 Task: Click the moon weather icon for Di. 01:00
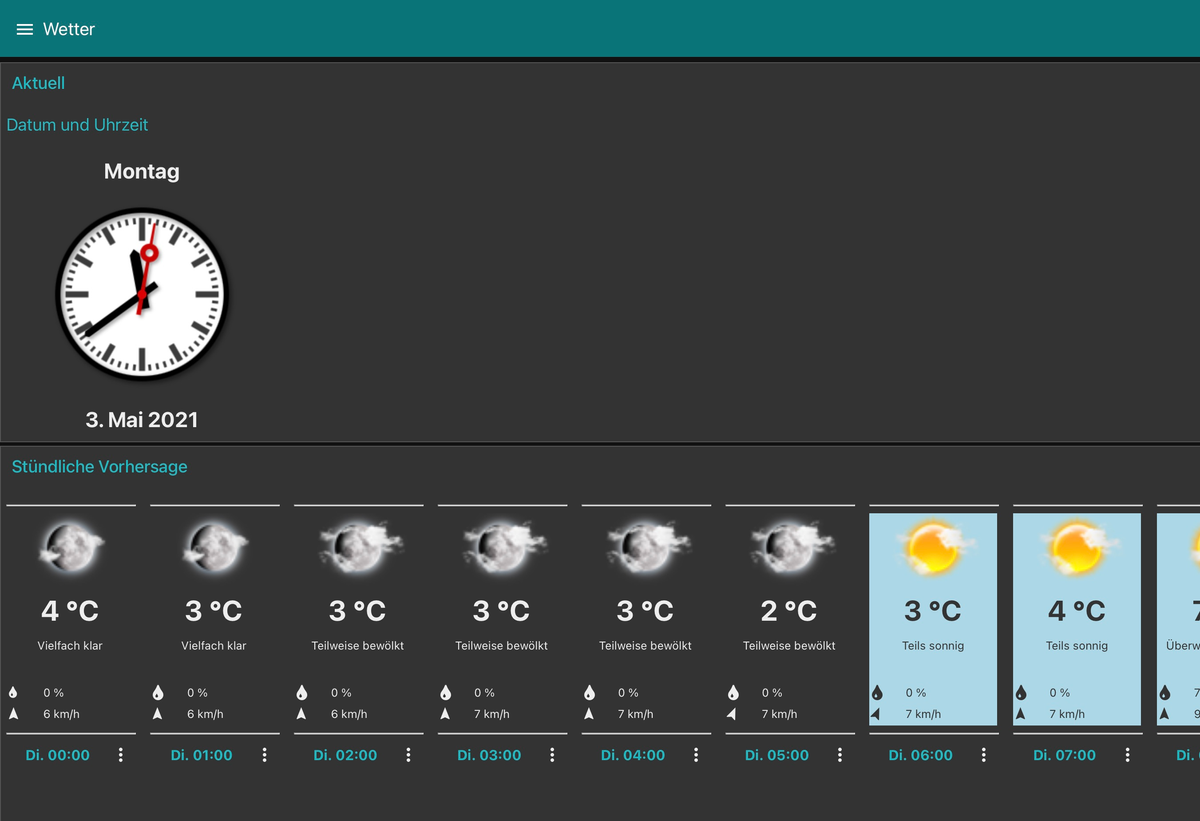(215, 547)
